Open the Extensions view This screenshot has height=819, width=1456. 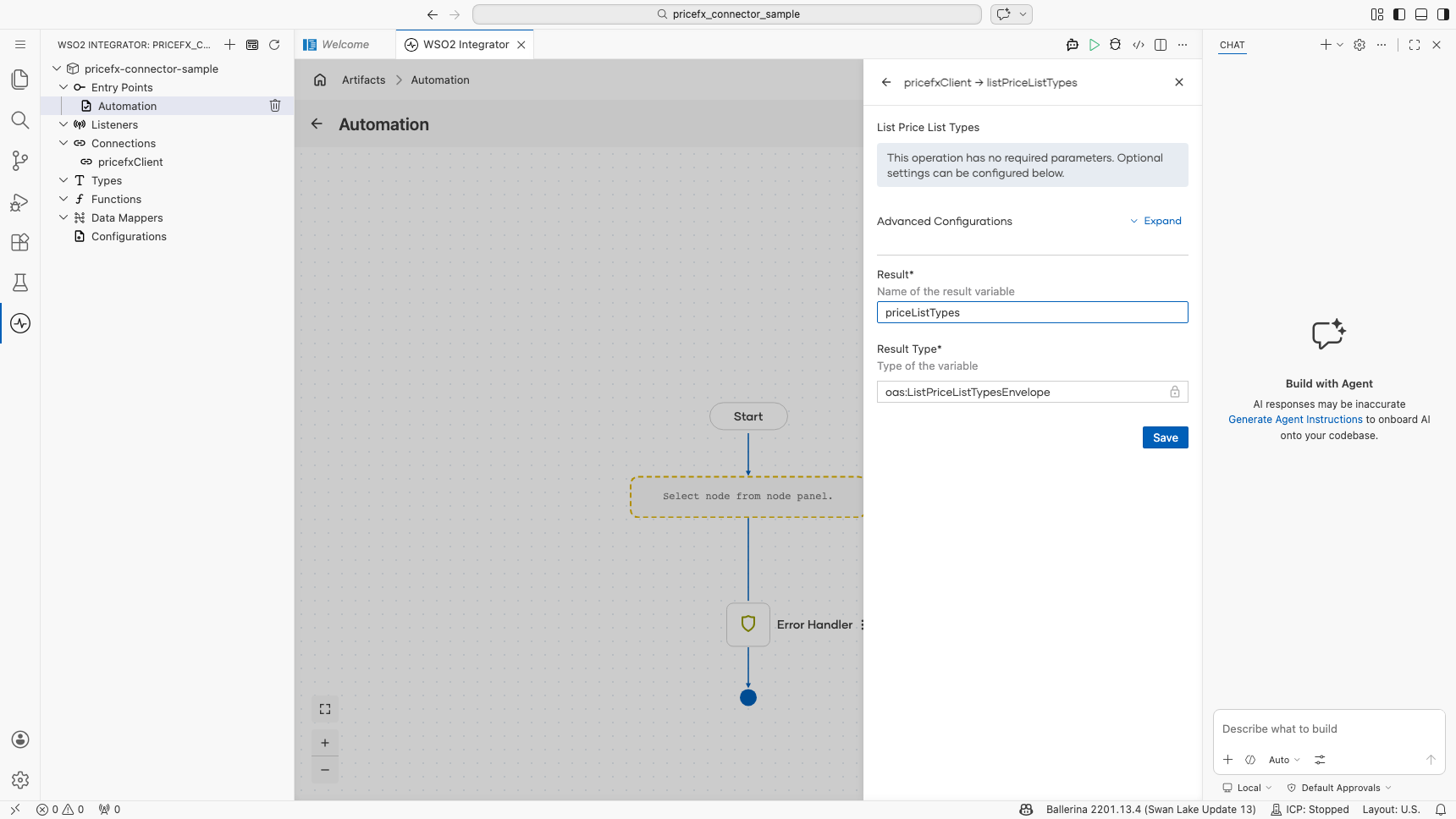coord(20,242)
